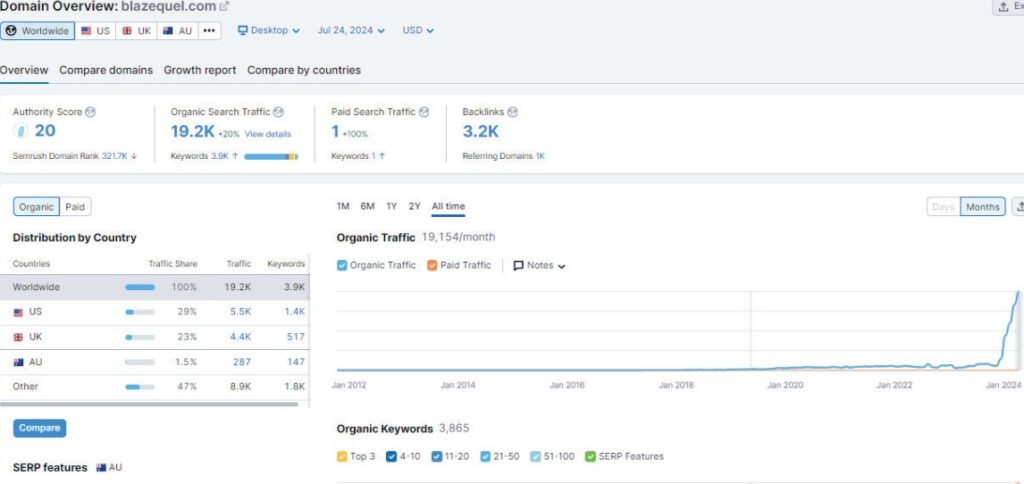Toggle the 21-50 keywords checkbox

coord(485,457)
